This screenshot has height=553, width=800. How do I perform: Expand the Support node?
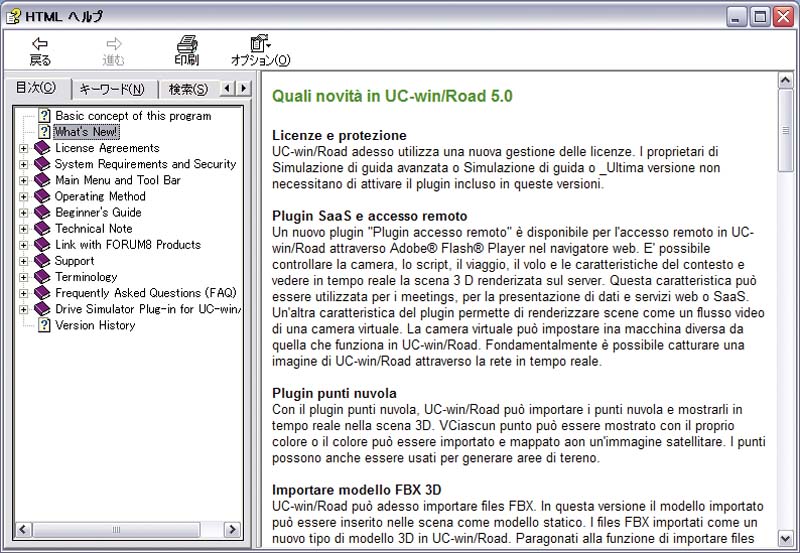[x=23, y=261]
